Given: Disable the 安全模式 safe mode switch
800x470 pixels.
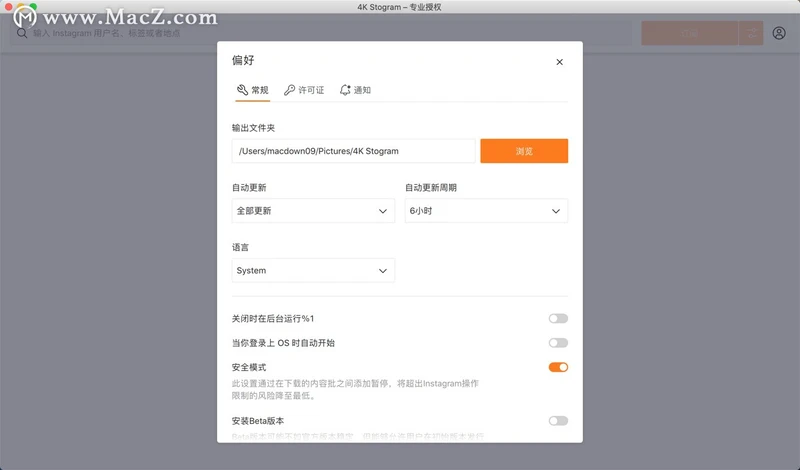Looking at the screenshot, I should pos(558,367).
